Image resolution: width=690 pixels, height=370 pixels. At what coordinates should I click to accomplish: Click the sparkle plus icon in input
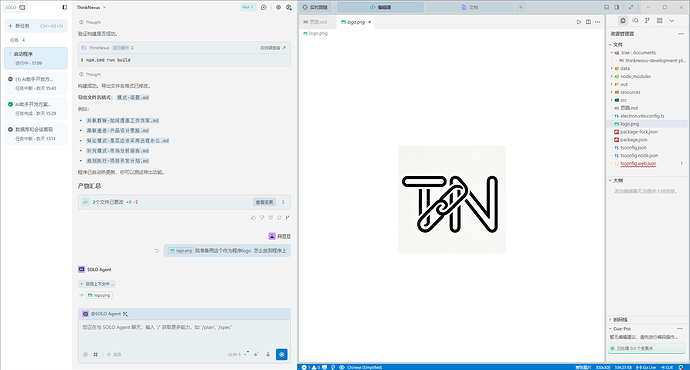tap(256, 354)
